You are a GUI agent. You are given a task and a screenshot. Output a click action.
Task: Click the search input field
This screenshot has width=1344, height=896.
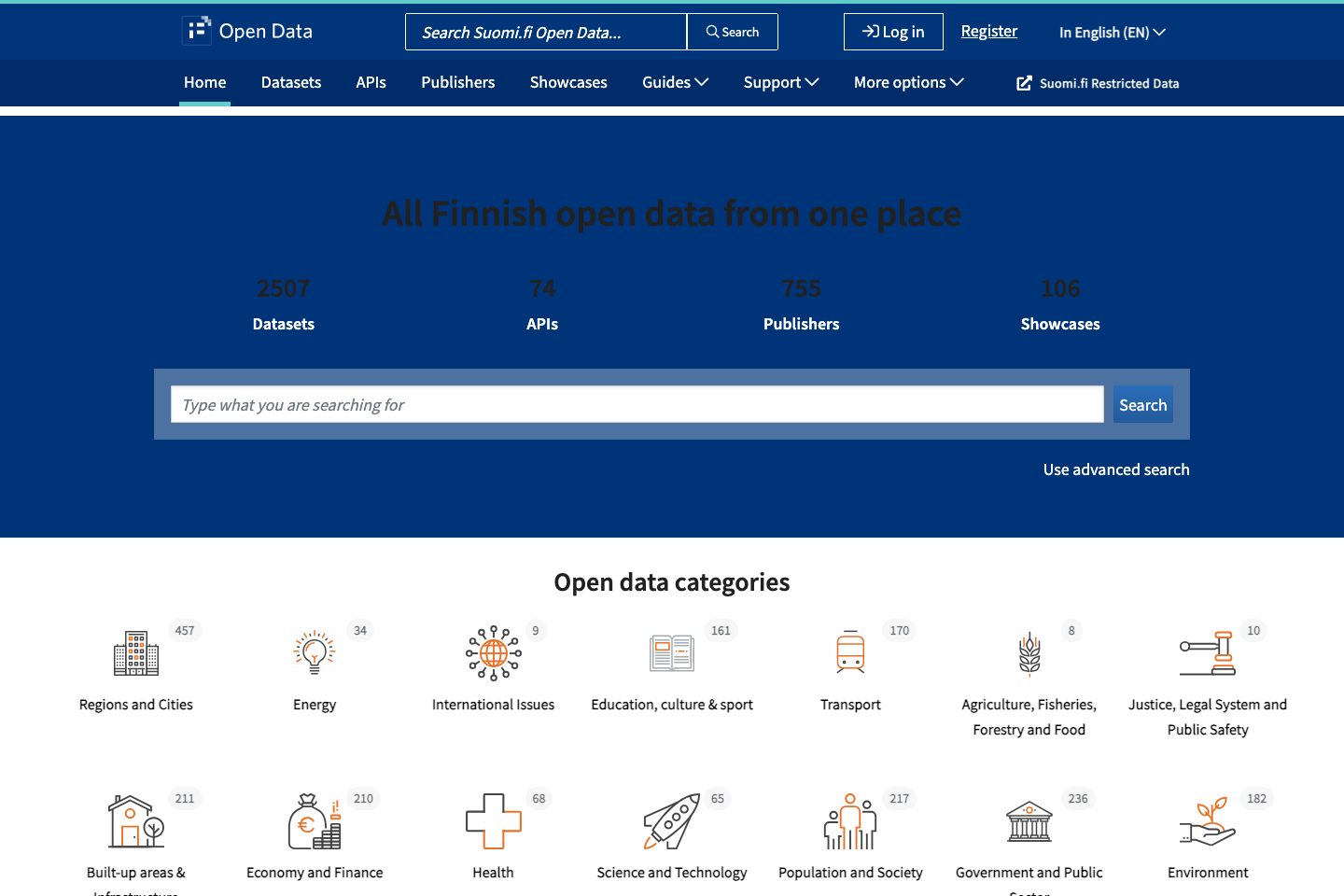click(637, 404)
